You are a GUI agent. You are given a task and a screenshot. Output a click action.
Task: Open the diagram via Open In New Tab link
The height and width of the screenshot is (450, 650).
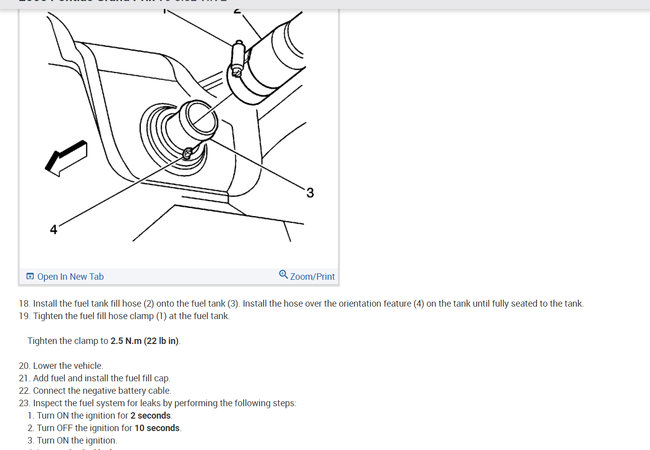coord(70,276)
